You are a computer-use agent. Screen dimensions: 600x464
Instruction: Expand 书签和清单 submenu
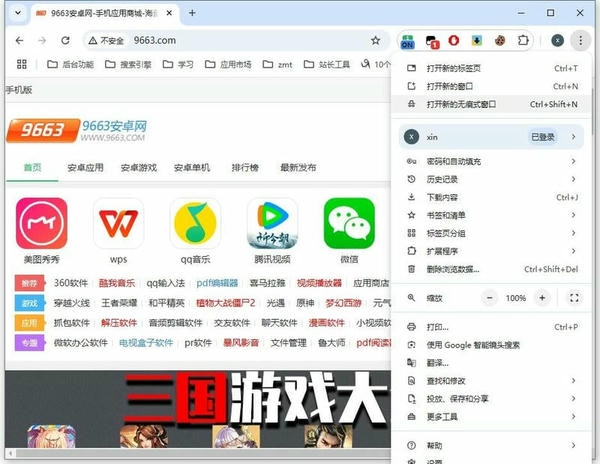[491, 215]
